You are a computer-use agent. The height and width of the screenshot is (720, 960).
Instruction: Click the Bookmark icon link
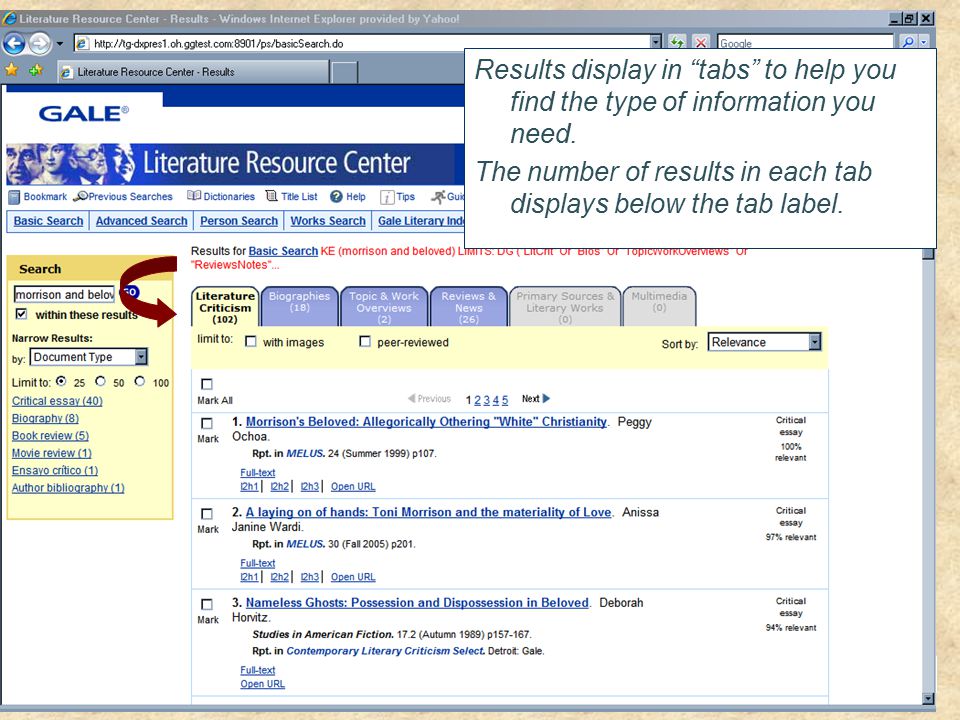pos(38,197)
